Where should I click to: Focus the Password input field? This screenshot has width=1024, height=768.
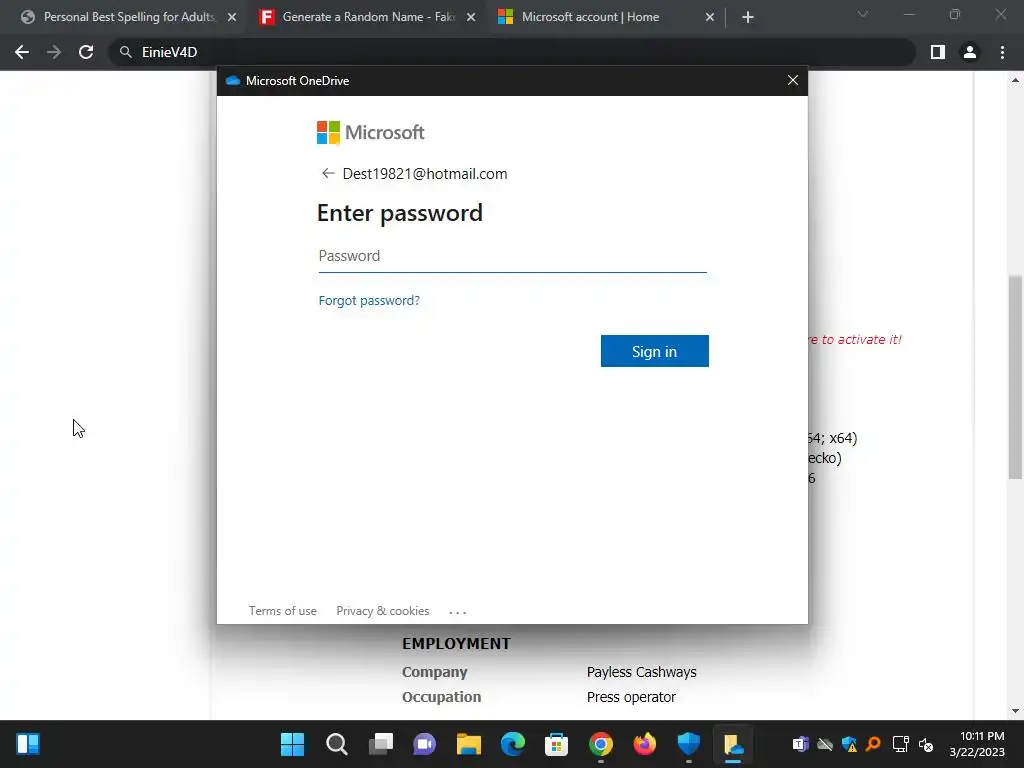512,256
